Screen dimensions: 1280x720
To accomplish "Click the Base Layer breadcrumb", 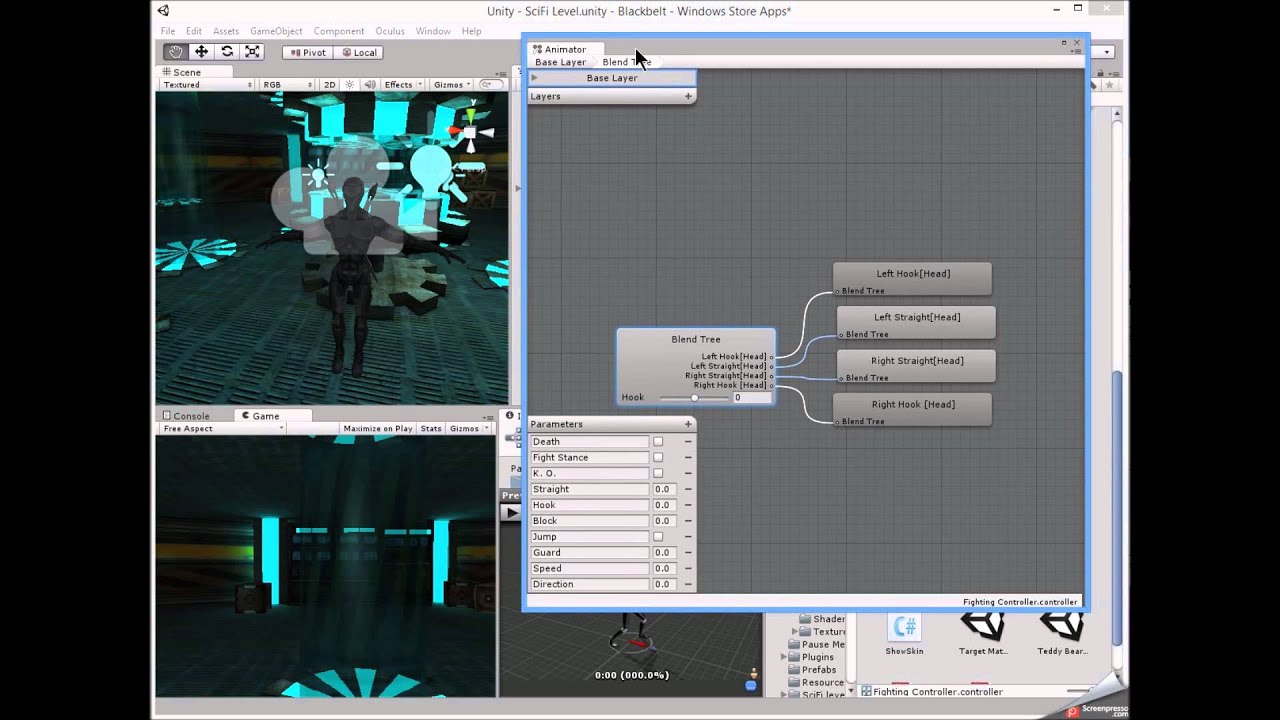I will click(560, 62).
